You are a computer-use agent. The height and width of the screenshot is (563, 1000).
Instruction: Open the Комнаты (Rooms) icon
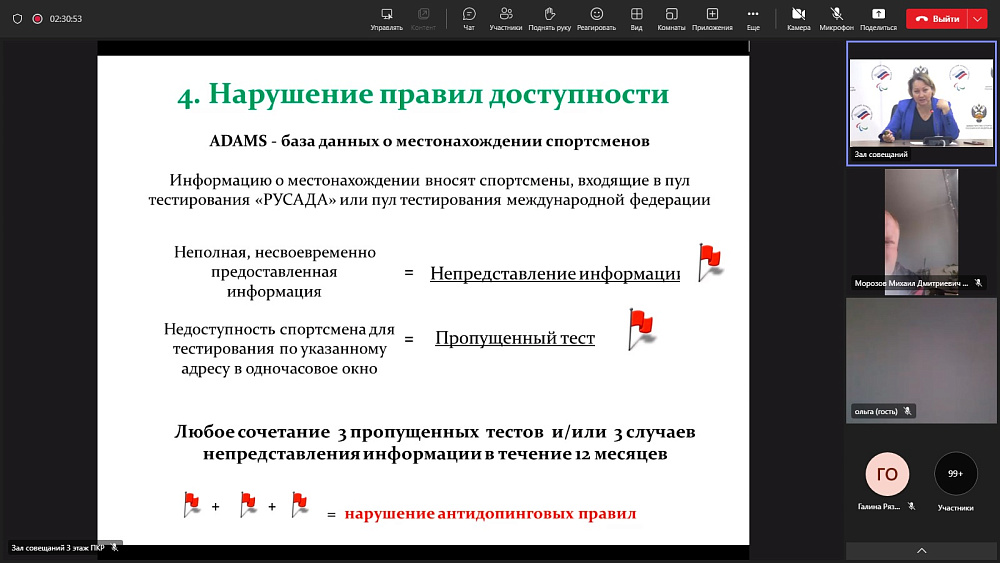[x=671, y=18]
